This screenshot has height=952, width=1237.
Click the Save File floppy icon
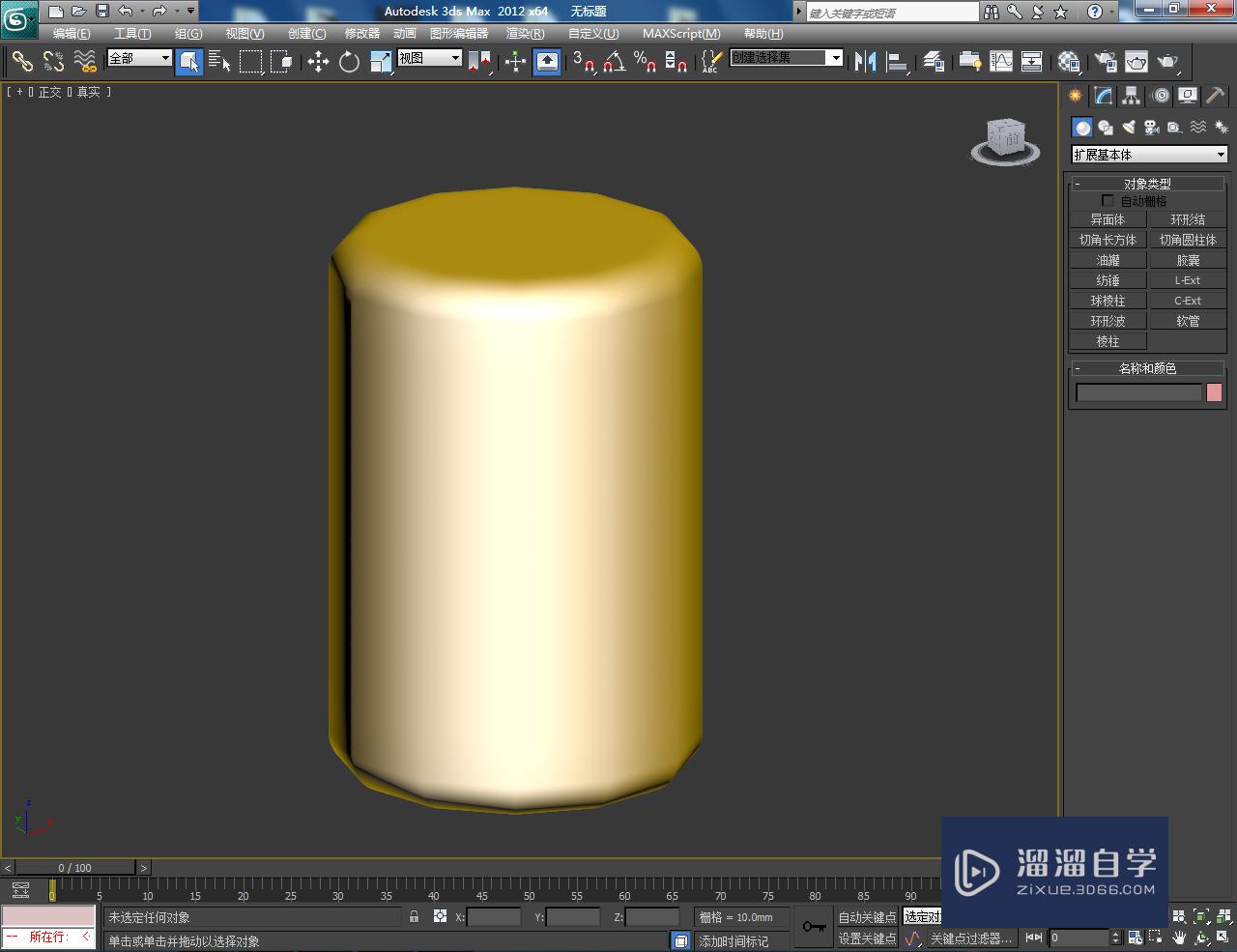(x=102, y=12)
